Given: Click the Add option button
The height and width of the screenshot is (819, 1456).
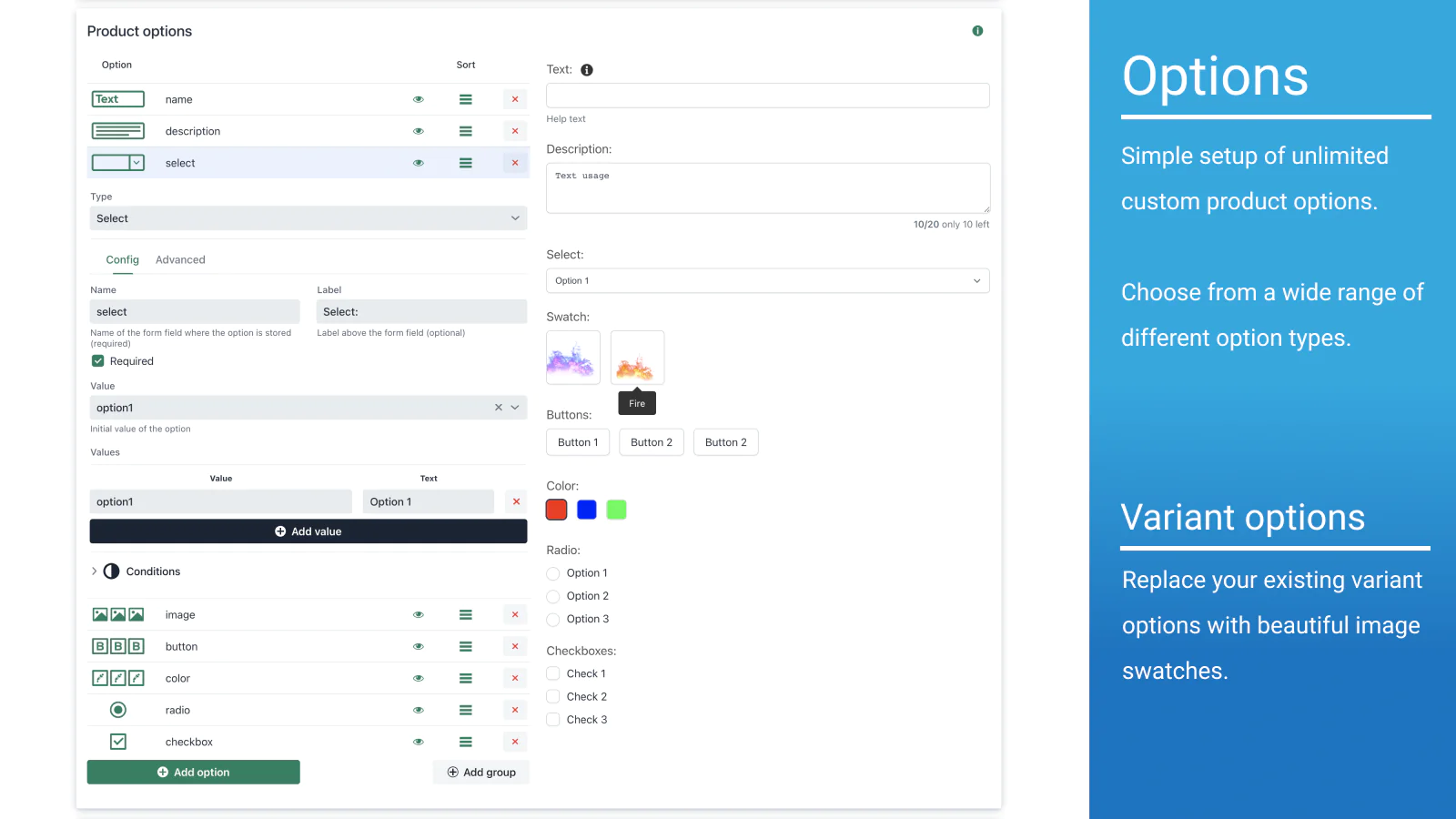Looking at the screenshot, I should [194, 772].
